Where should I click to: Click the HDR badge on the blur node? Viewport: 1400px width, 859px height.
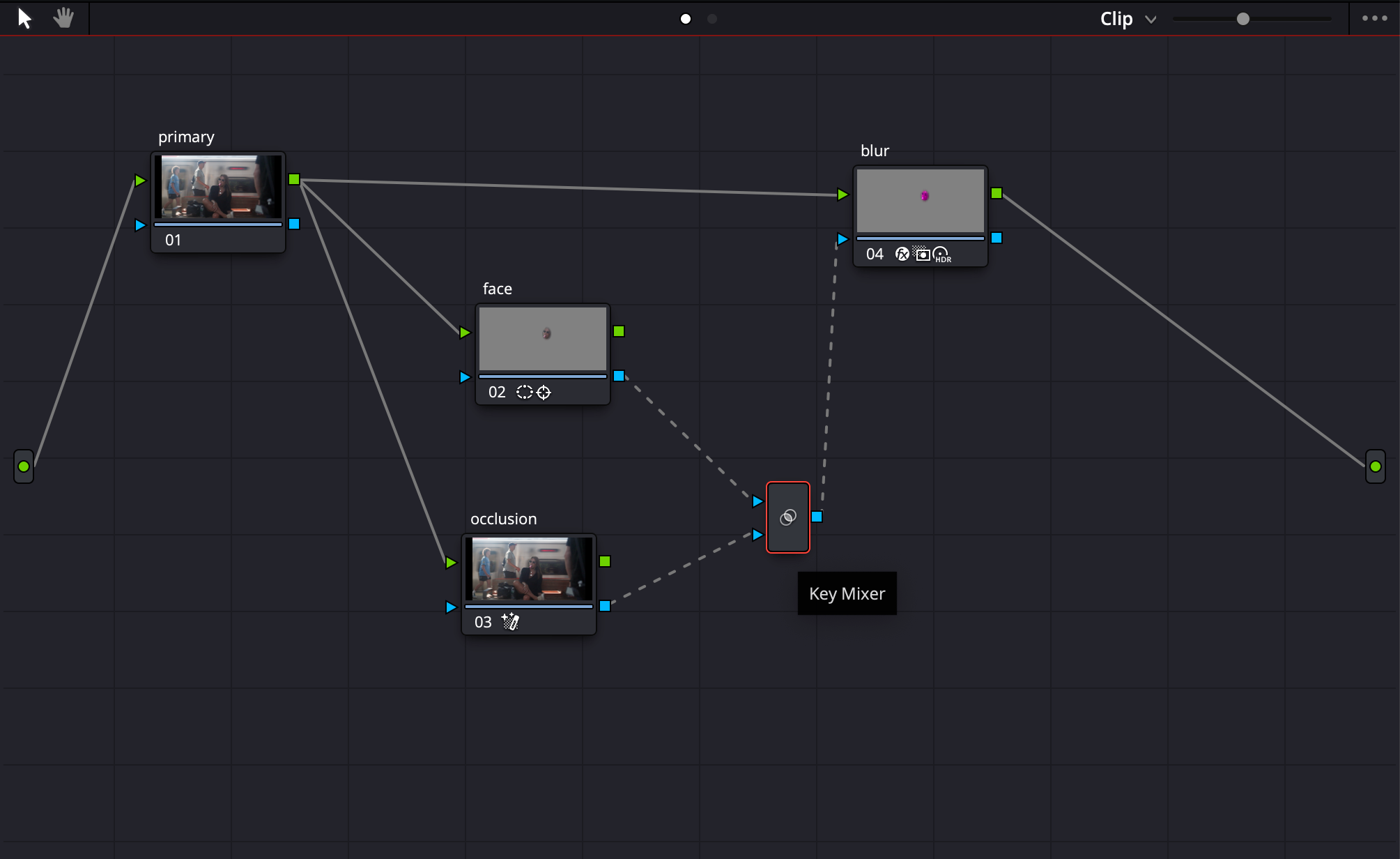coord(942,254)
